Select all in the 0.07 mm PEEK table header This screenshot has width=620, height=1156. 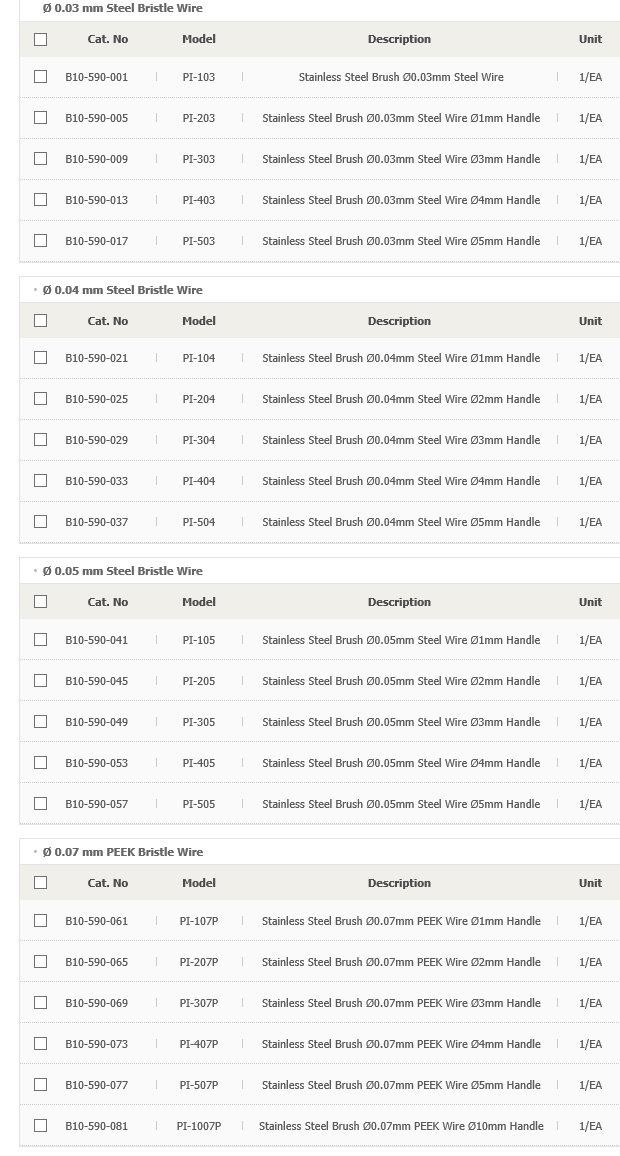coord(41,882)
